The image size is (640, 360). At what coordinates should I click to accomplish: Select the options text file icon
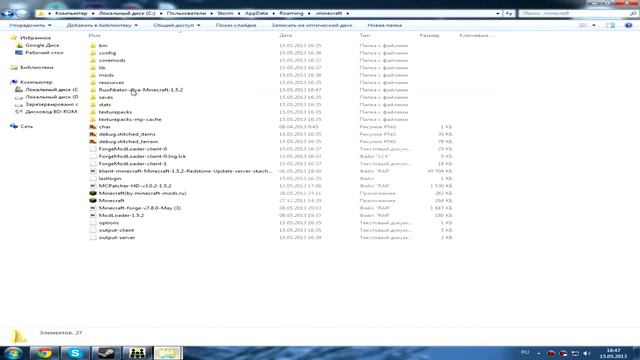[x=93, y=223]
